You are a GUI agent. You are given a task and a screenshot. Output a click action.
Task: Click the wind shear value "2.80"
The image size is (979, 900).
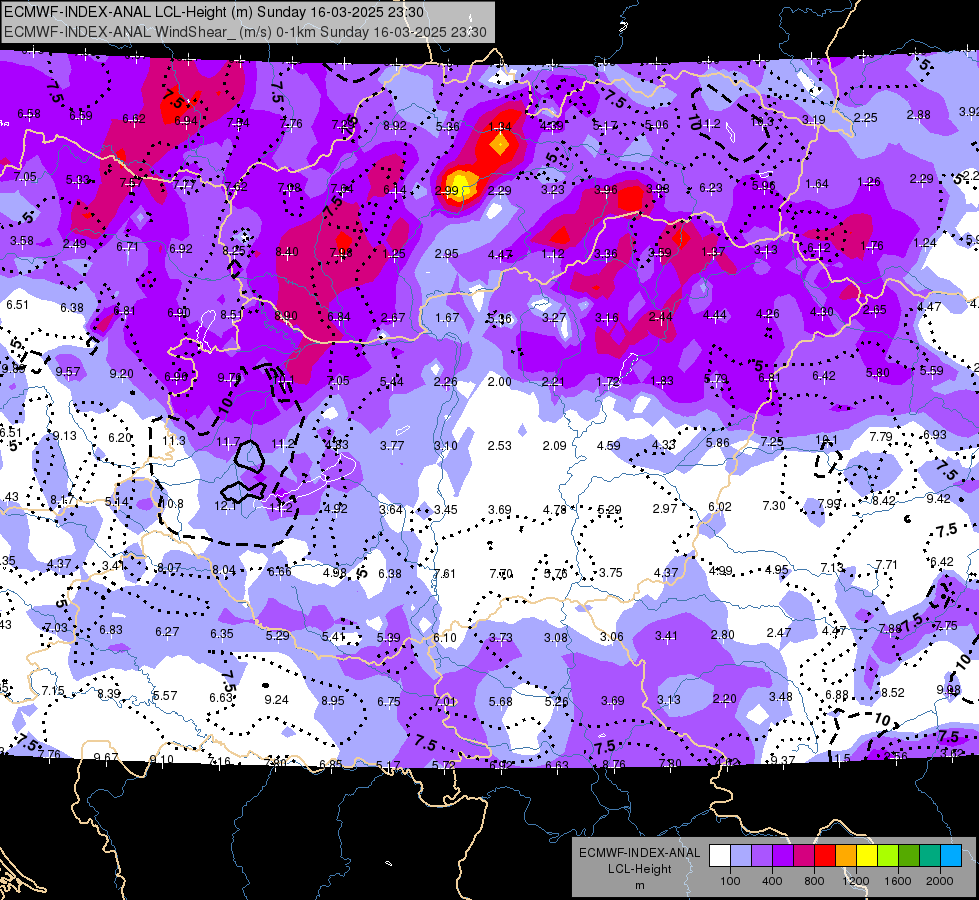point(722,635)
